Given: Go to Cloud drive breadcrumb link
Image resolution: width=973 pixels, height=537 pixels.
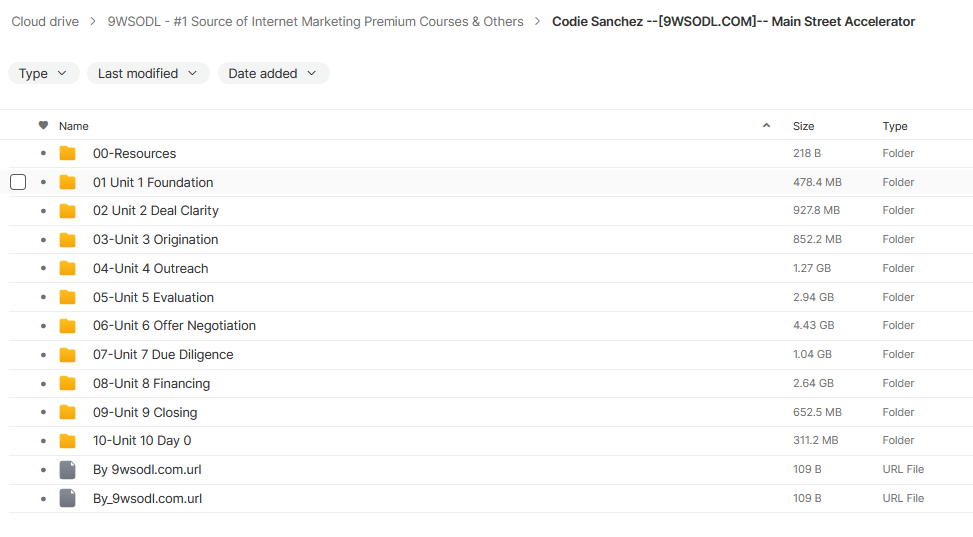Looking at the screenshot, I should tap(44, 21).
